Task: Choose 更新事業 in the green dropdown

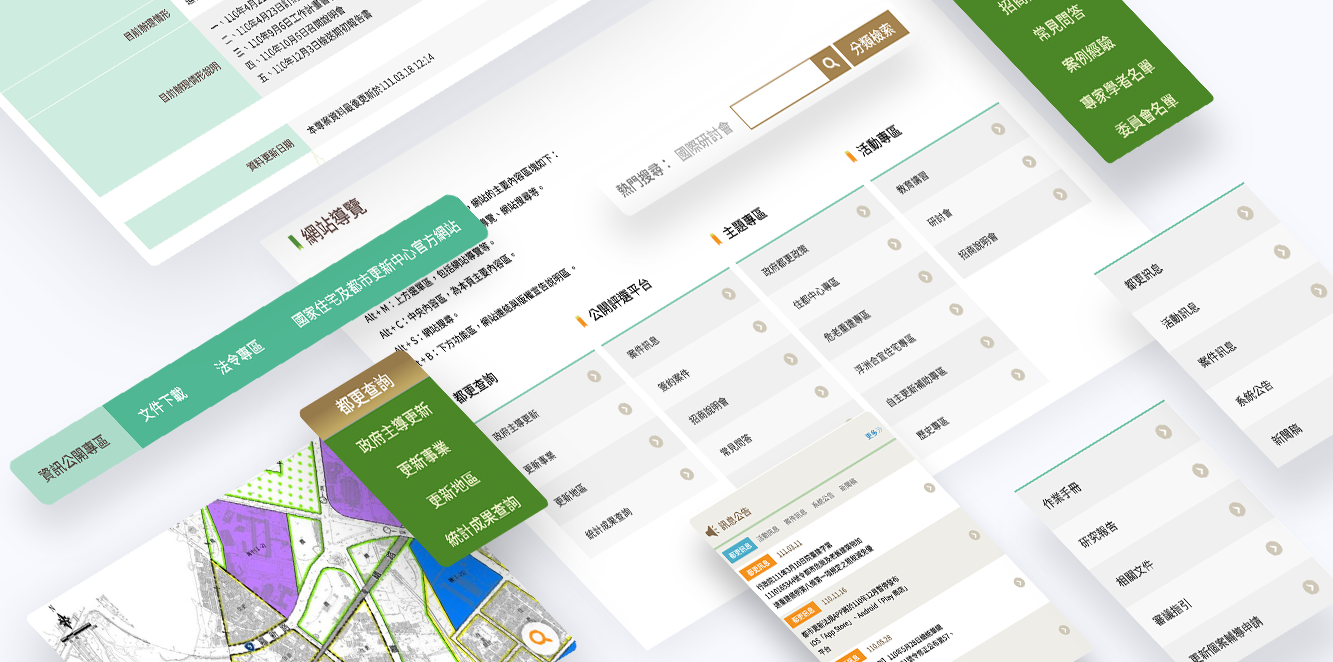Action: 424,457
